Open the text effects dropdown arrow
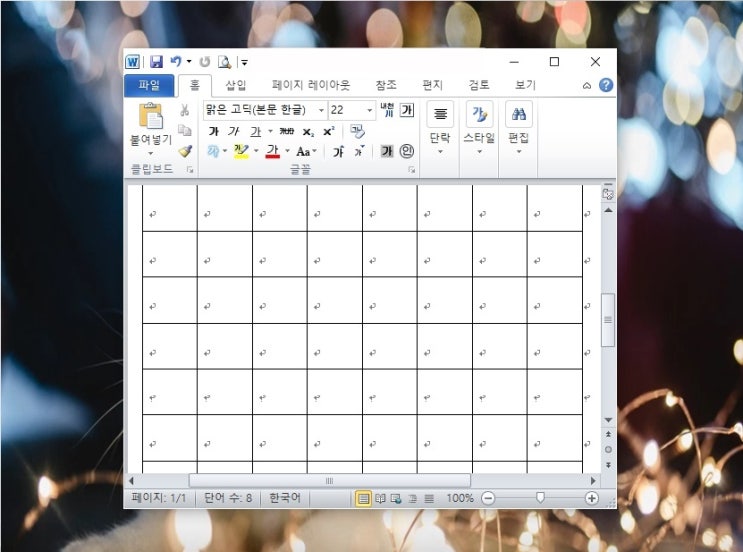Image resolution: width=743 pixels, height=552 pixels. (225, 151)
